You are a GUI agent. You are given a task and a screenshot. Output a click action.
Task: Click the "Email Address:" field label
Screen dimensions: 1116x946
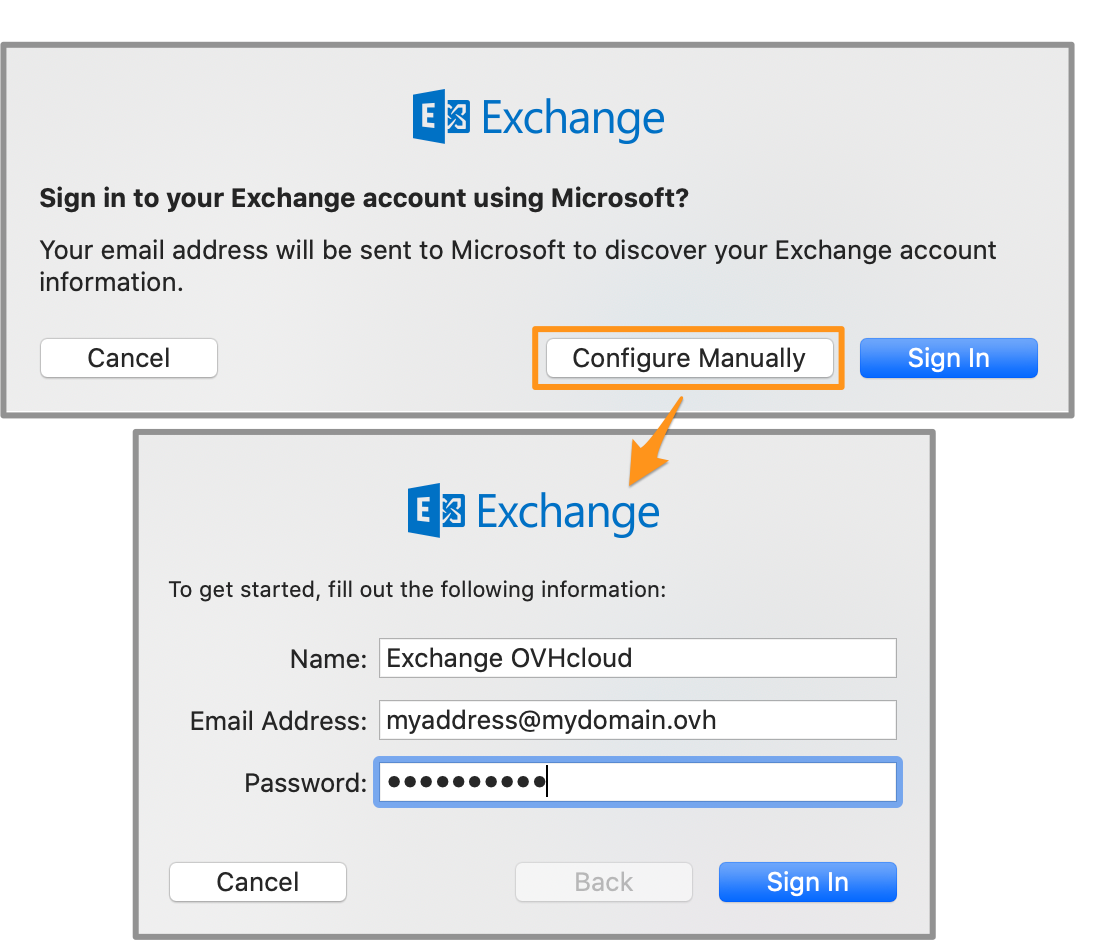tap(278, 721)
